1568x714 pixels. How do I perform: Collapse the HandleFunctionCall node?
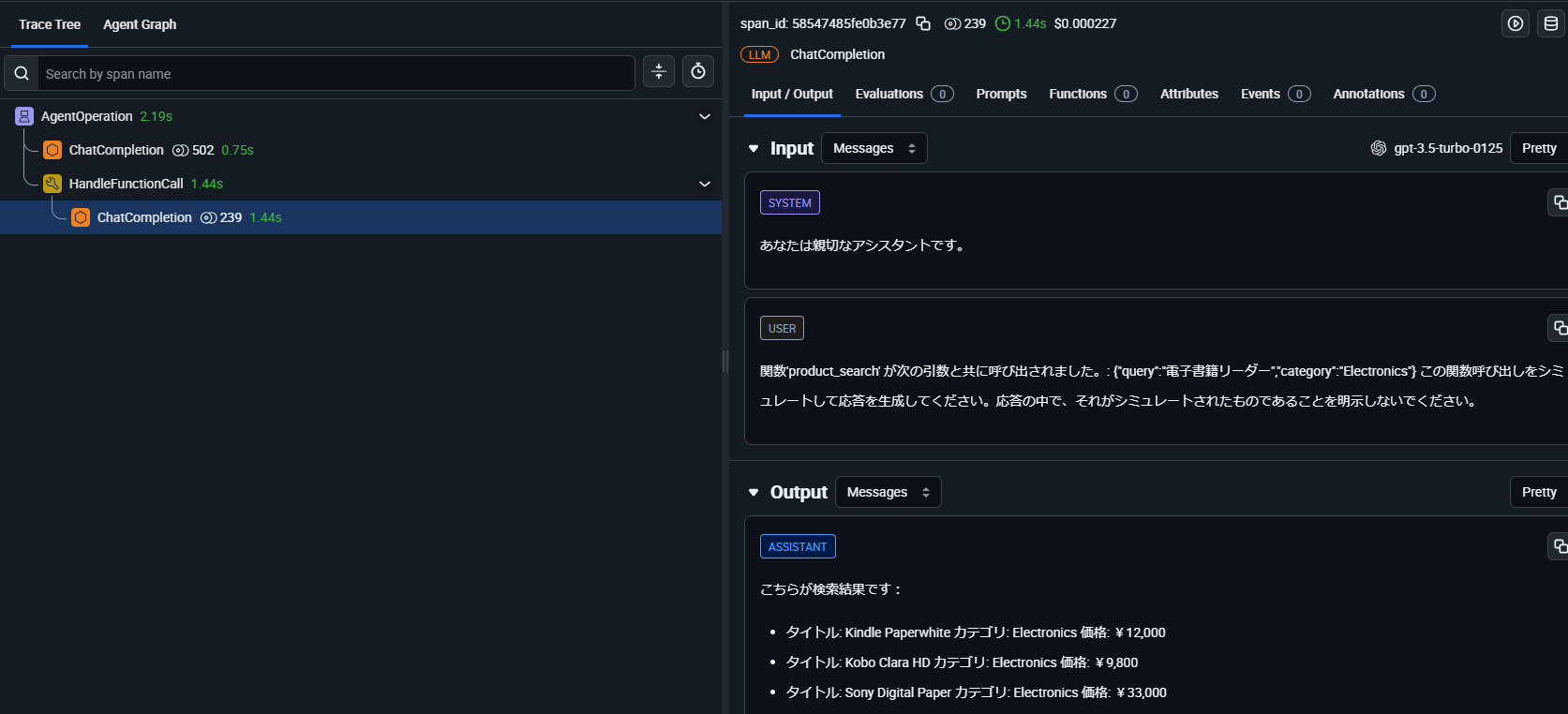705,184
